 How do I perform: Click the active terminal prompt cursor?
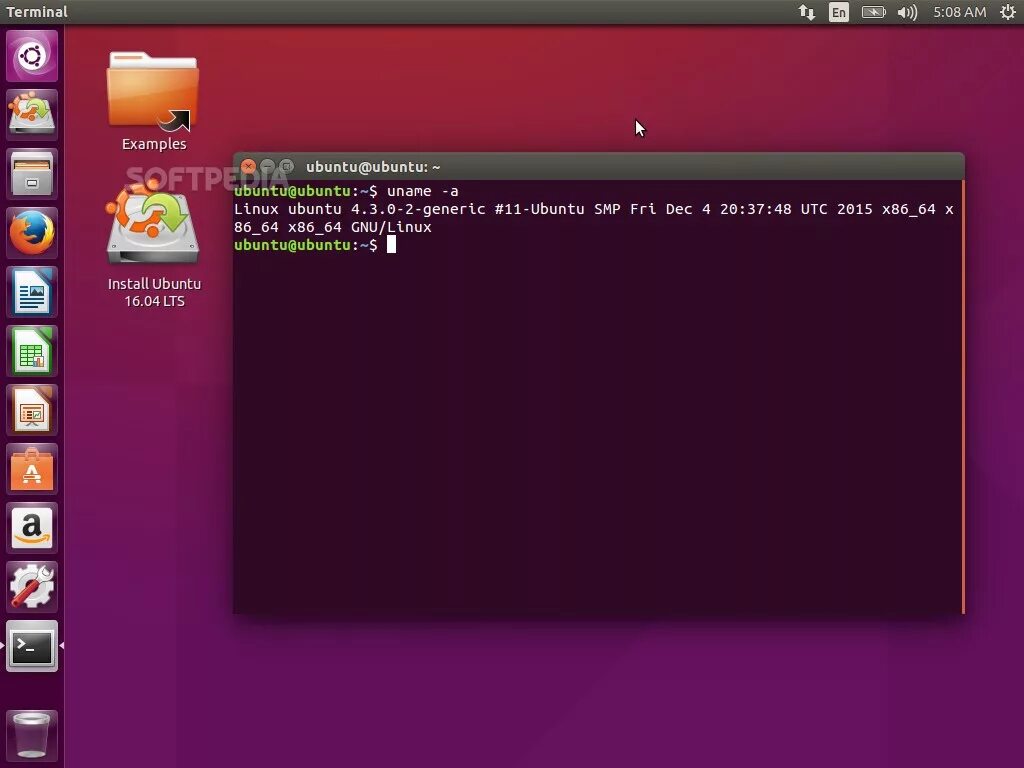click(x=391, y=245)
